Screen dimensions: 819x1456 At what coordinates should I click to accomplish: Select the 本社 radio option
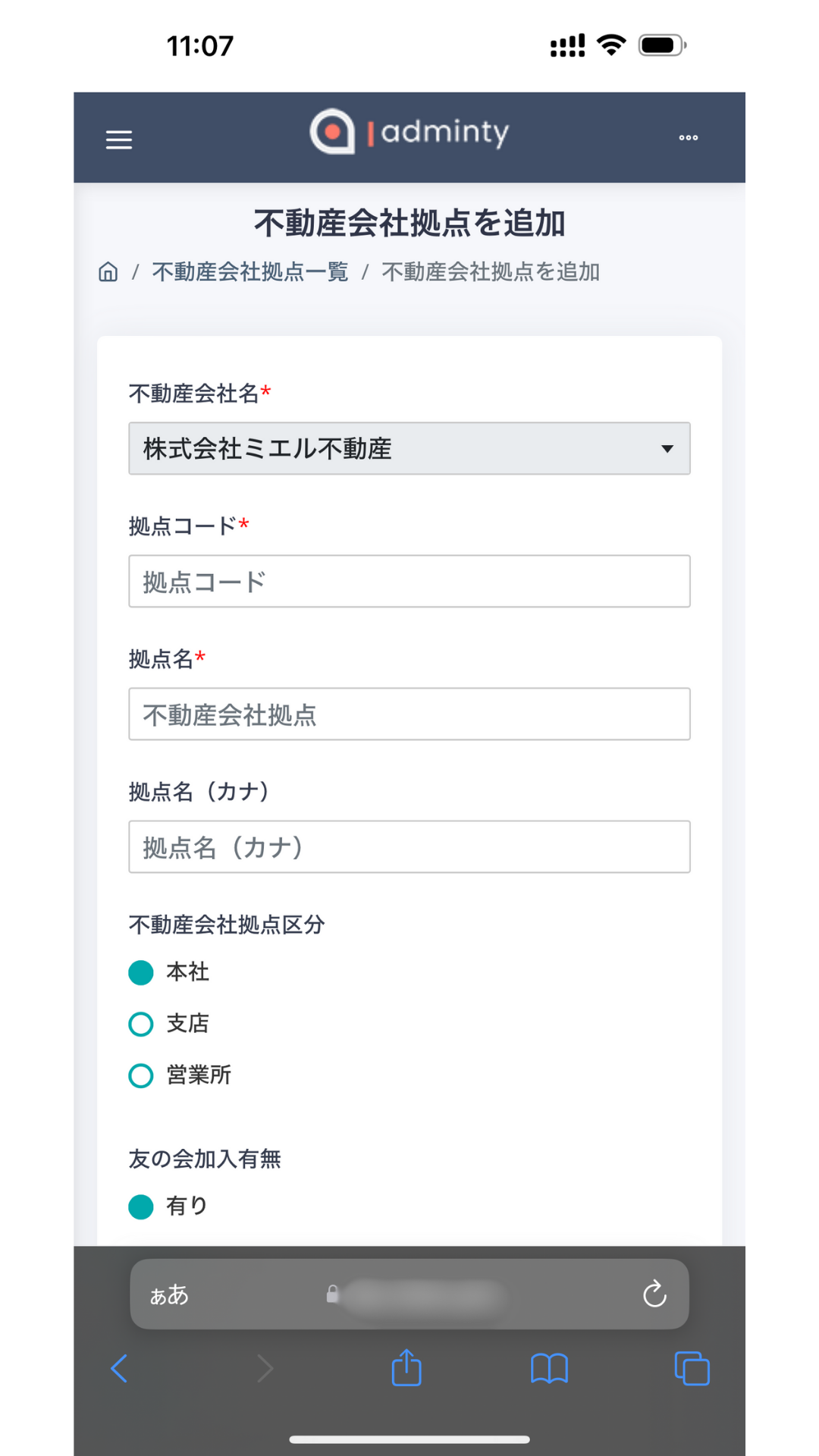(141, 972)
